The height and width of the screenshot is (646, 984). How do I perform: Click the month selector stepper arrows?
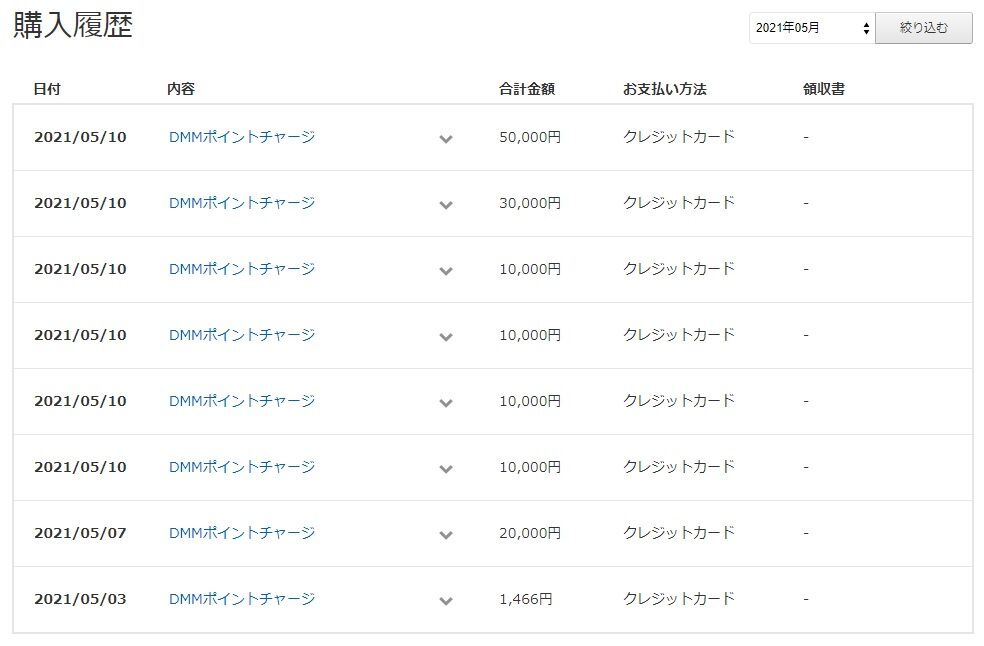pyautogui.click(x=866, y=28)
